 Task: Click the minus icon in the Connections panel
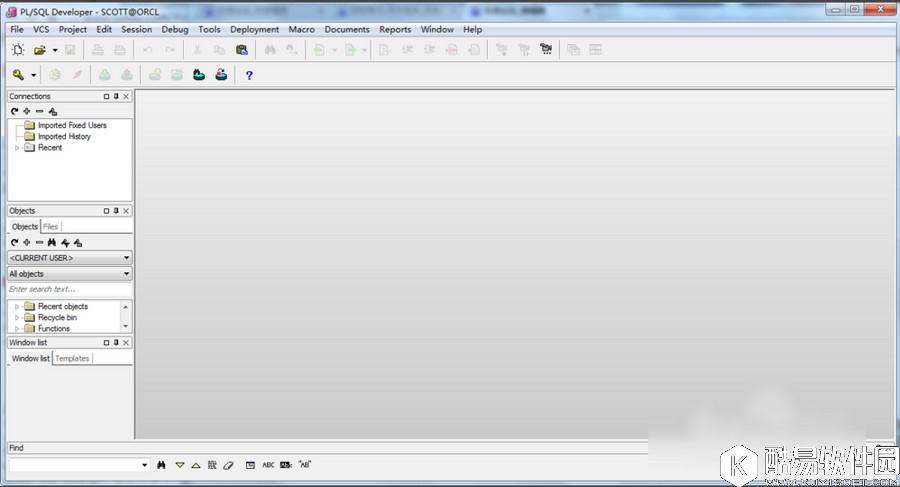(40, 111)
